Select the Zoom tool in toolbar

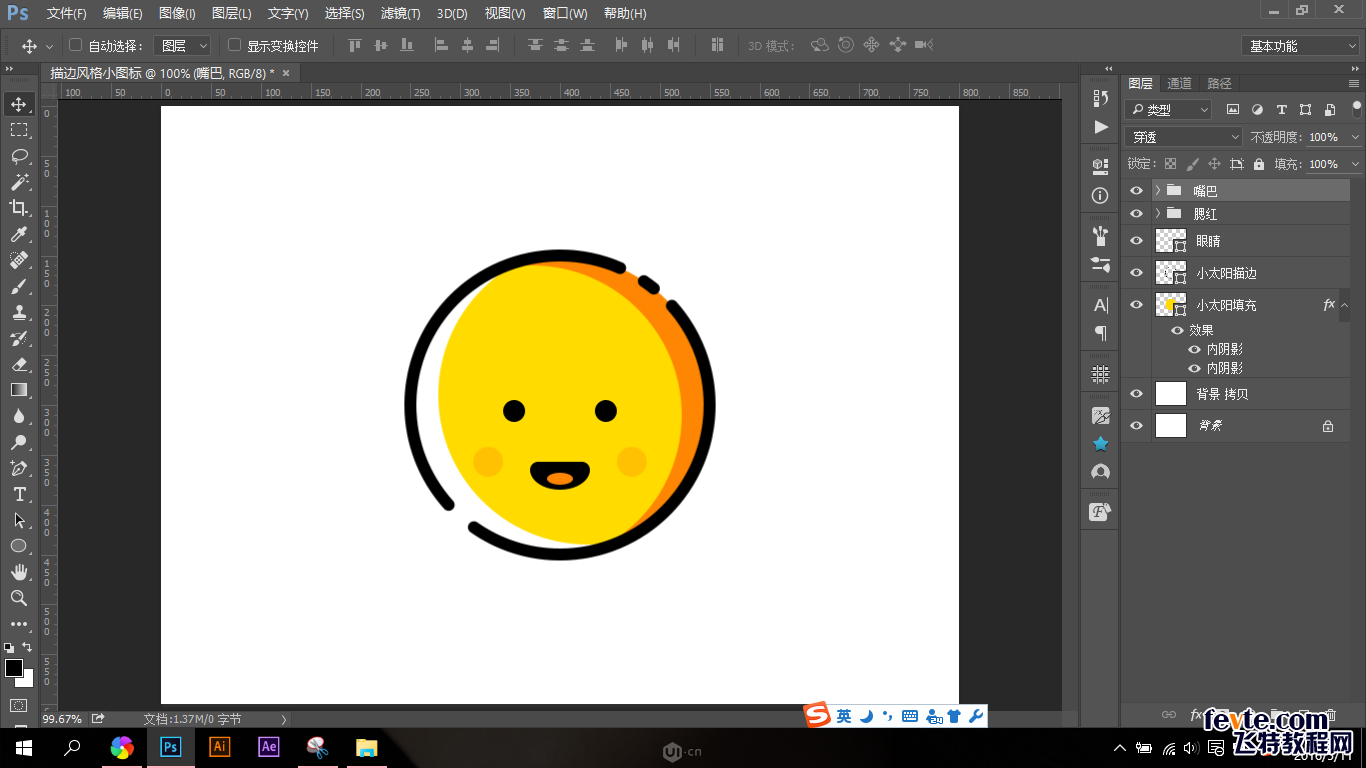click(x=19, y=598)
